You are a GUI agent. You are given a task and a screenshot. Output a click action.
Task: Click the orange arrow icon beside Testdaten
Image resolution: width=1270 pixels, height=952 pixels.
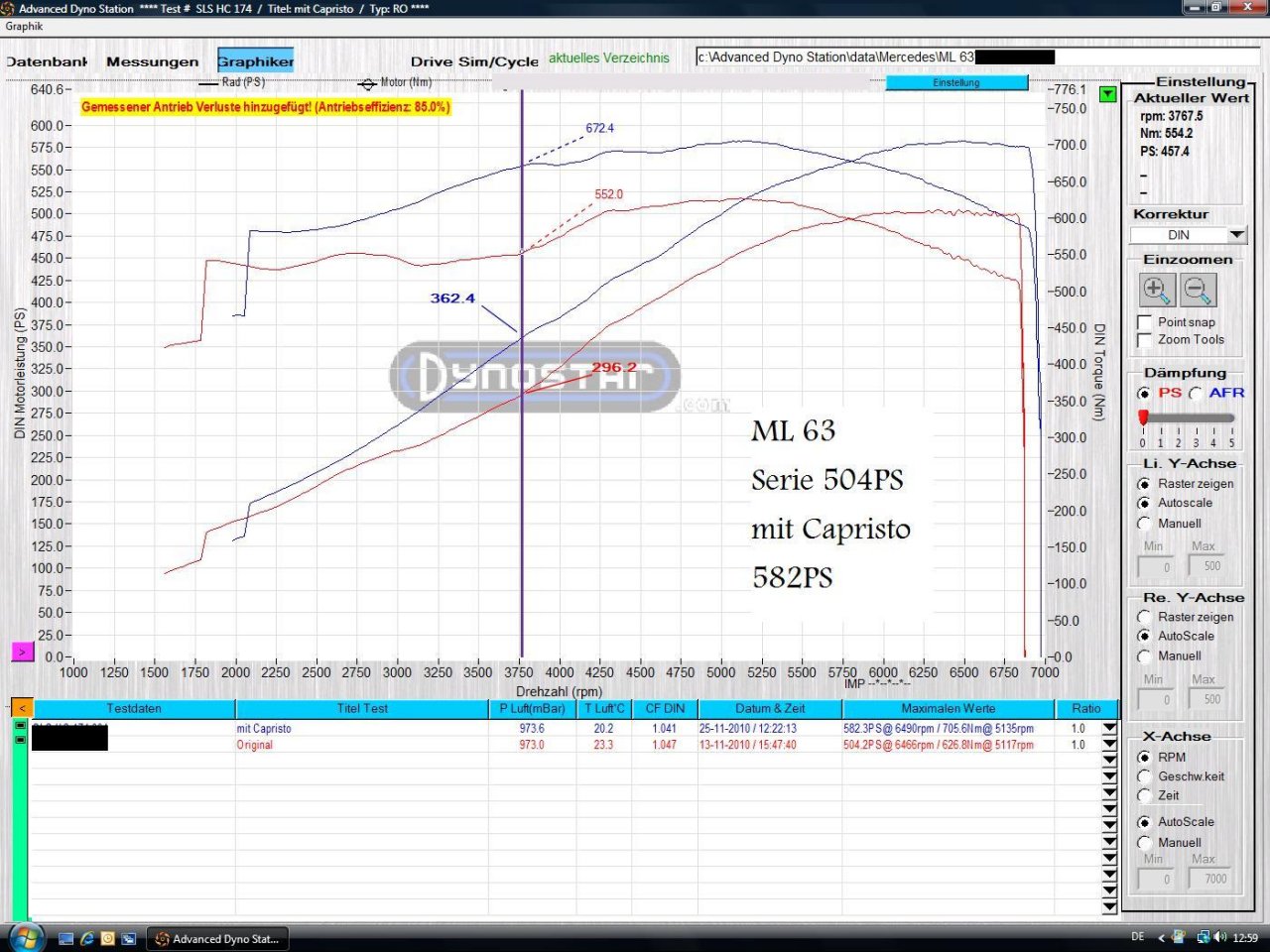pos(21,708)
